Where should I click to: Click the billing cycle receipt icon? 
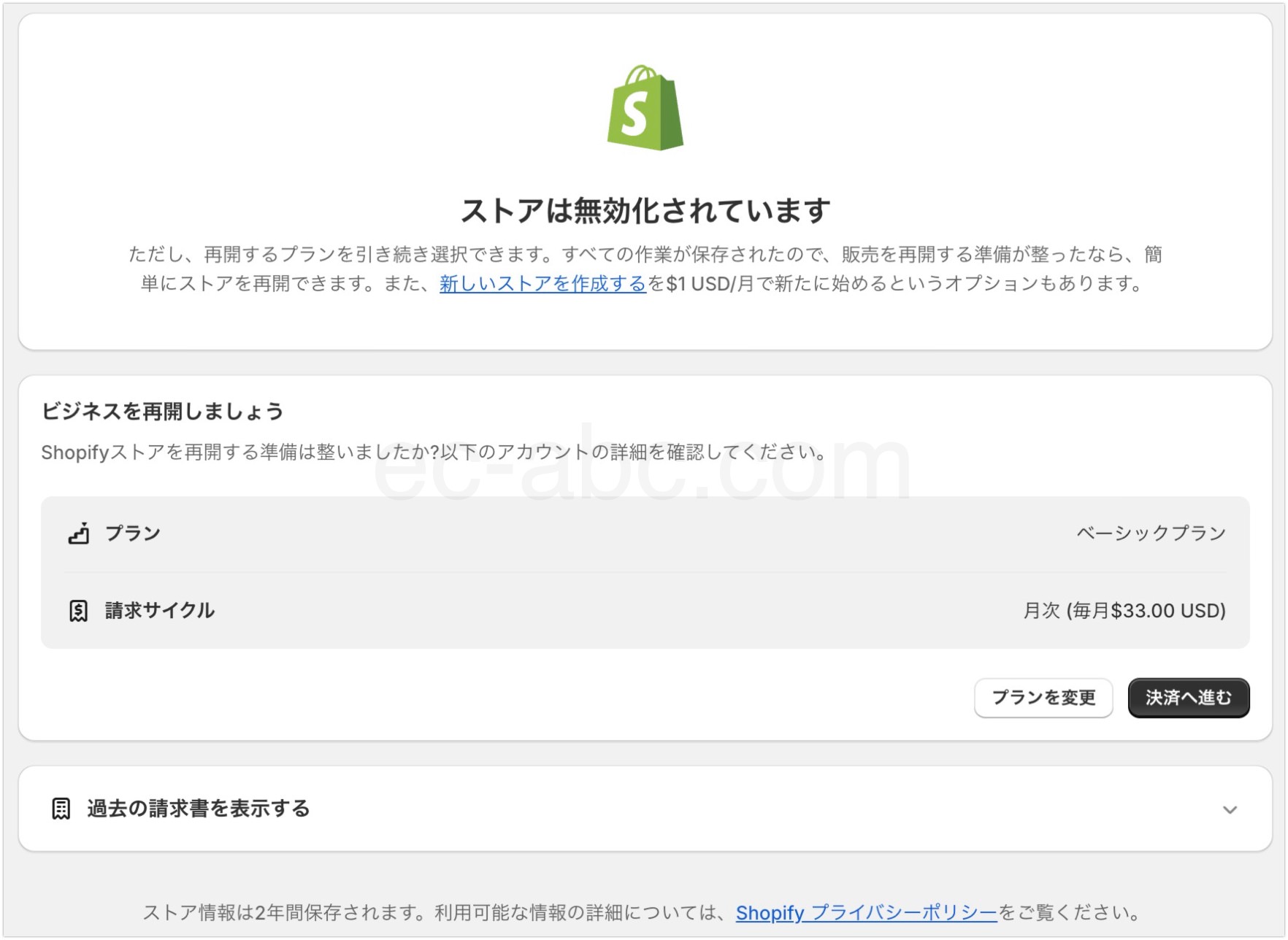point(79,611)
